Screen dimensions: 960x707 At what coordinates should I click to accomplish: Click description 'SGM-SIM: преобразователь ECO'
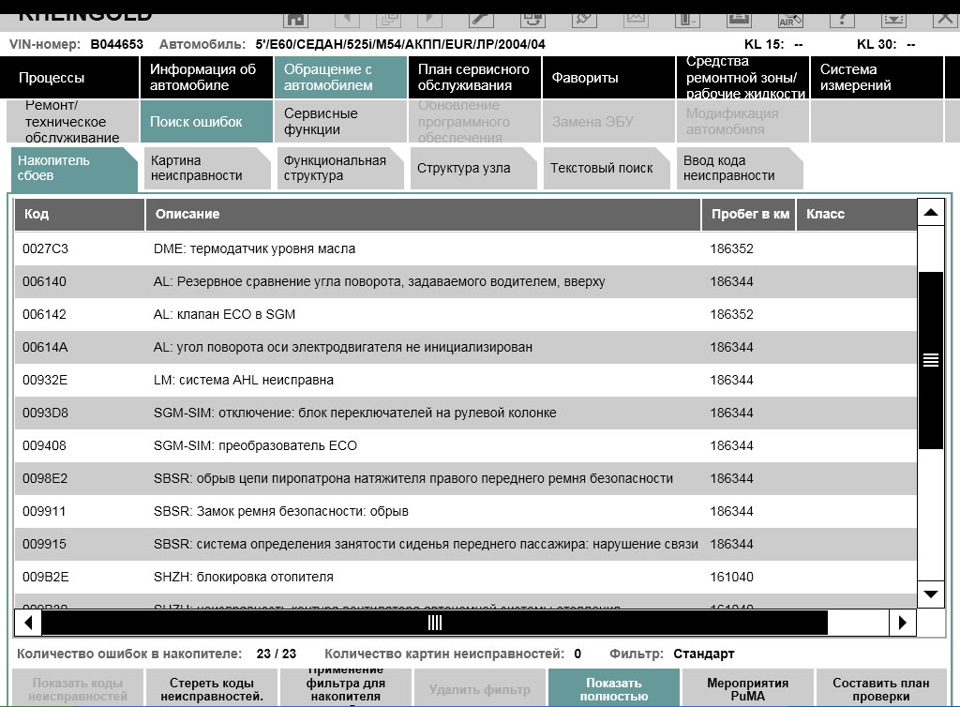point(255,446)
